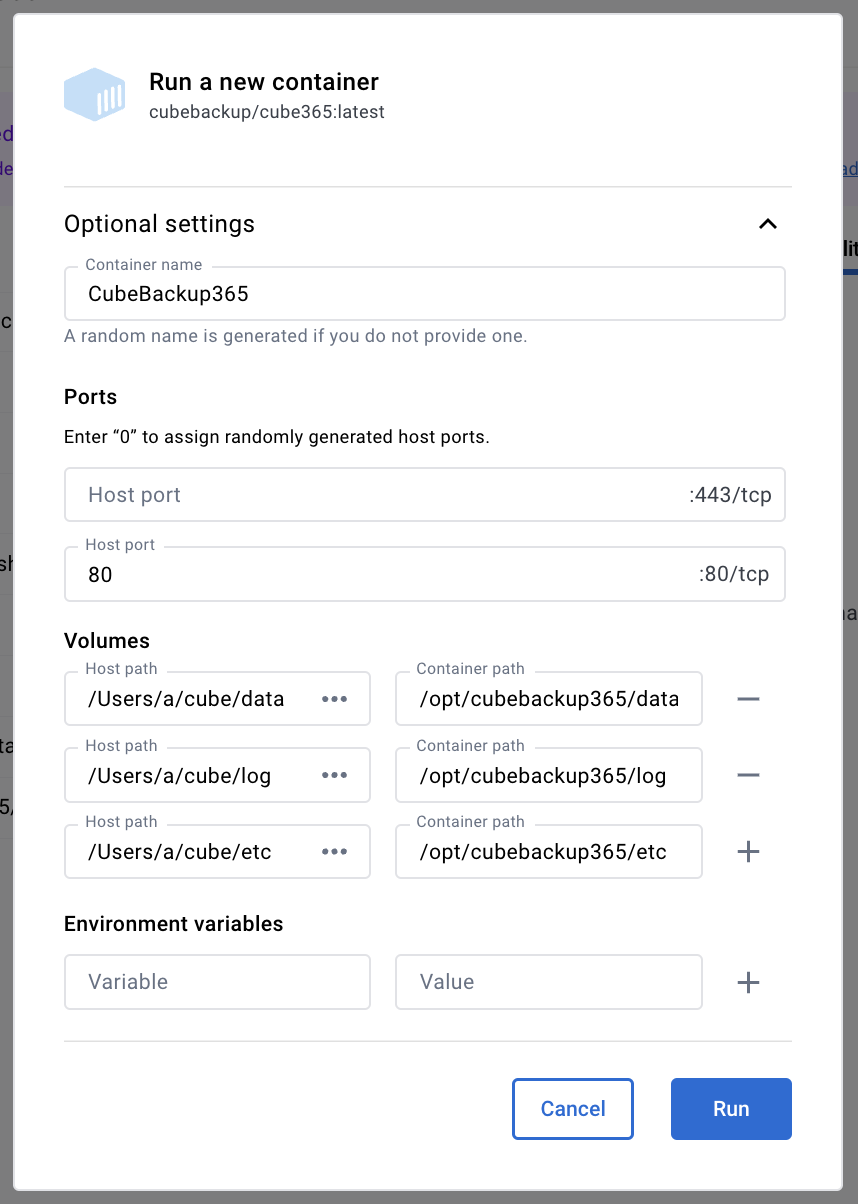Click the Host port field for 80/tcp
This screenshot has width=858, height=1204.
424,574
